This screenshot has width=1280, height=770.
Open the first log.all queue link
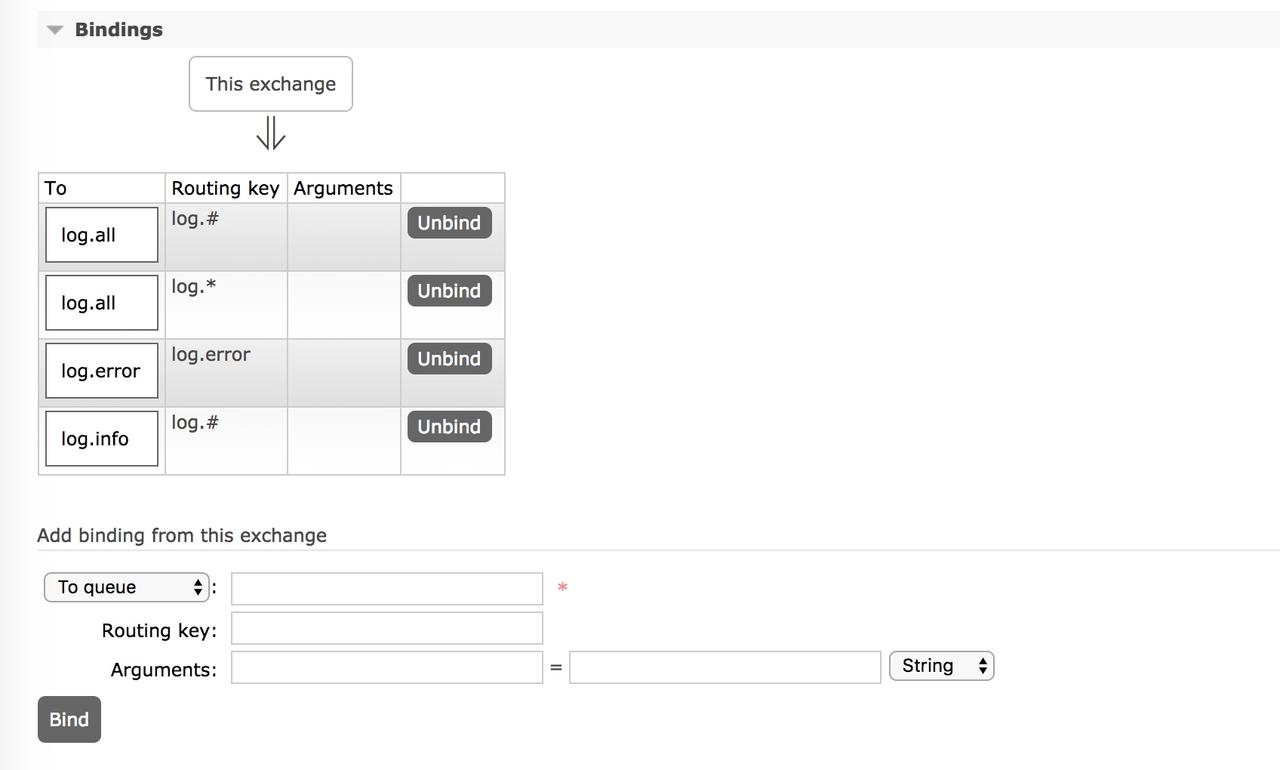tap(89, 235)
